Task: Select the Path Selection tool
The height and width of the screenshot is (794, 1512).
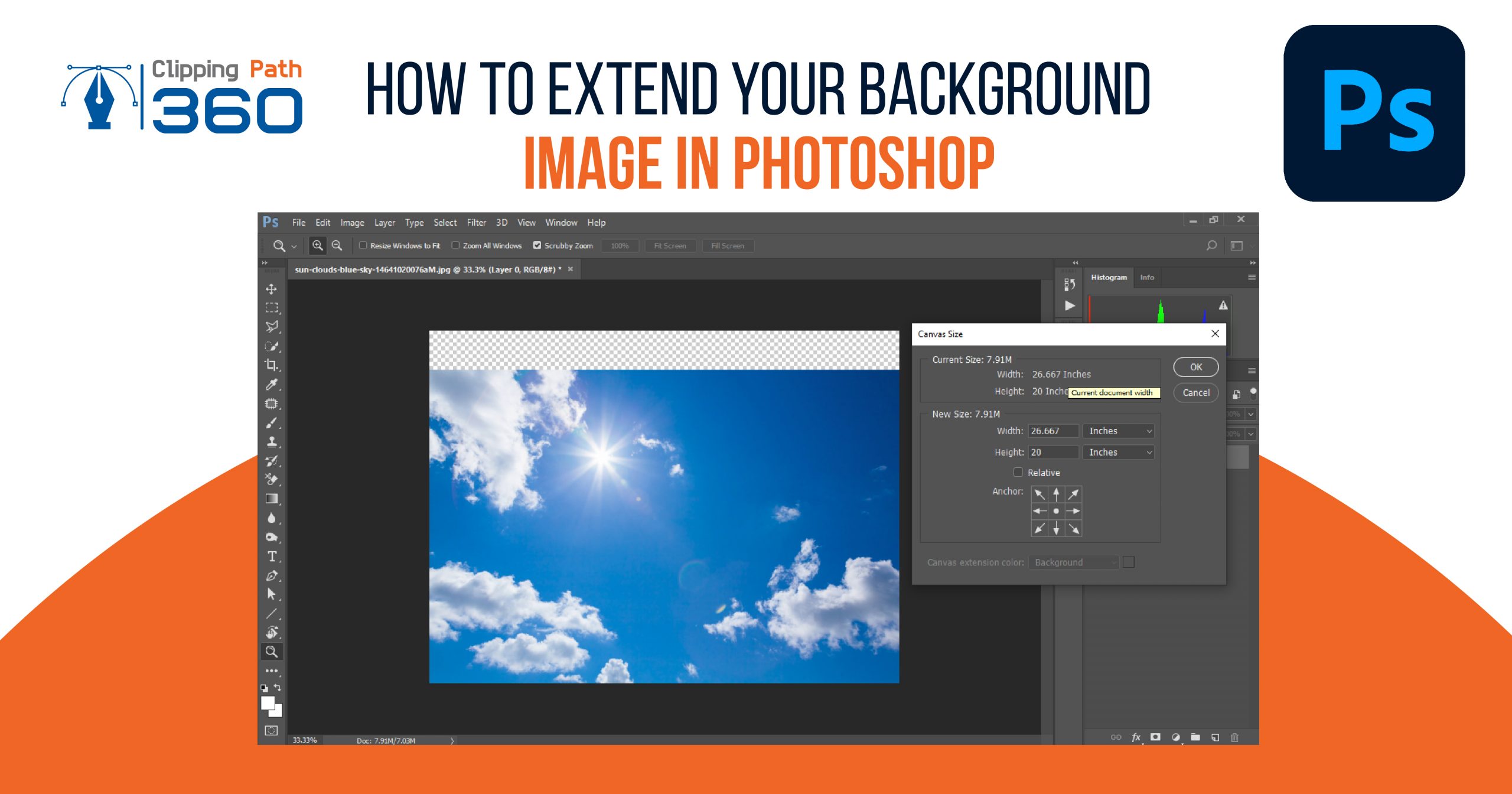Action: click(271, 594)
